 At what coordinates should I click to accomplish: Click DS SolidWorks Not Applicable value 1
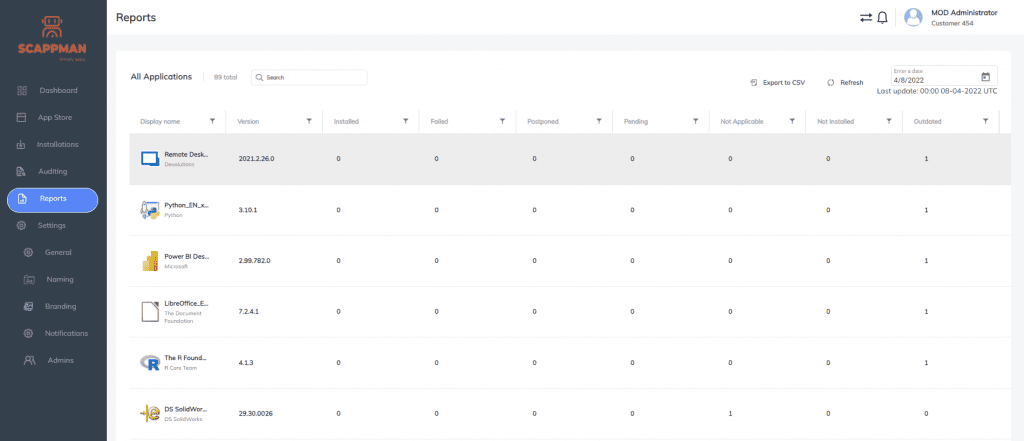[730, 414]
